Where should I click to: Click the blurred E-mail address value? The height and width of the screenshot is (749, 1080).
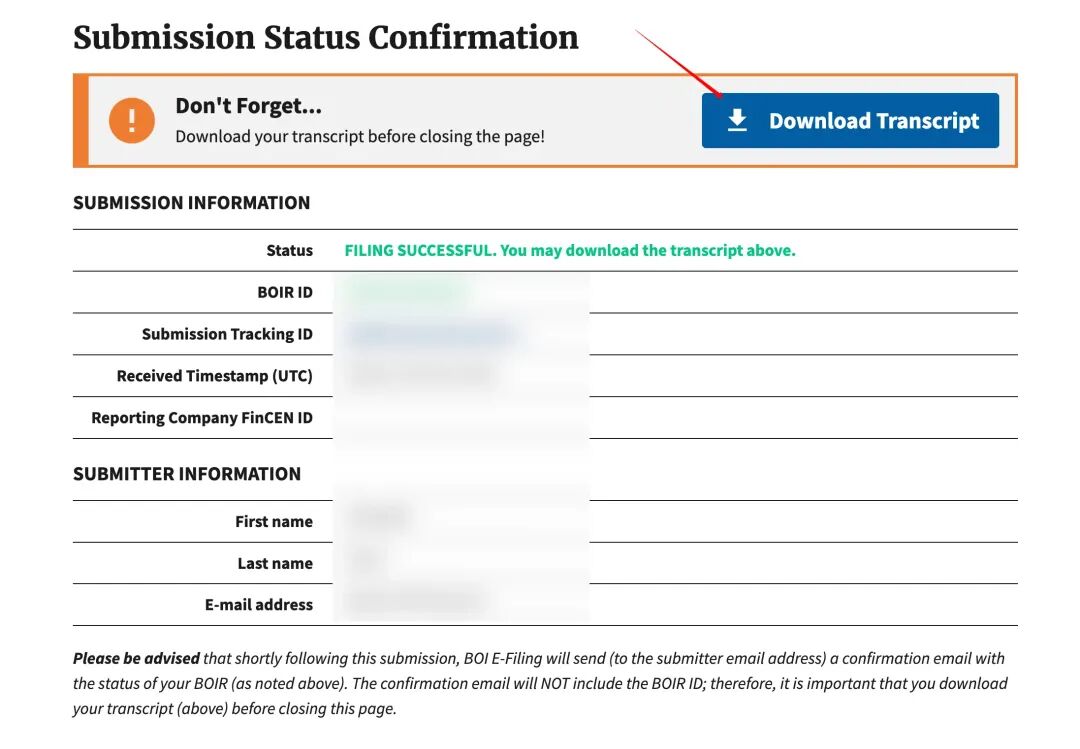[415, 602]
